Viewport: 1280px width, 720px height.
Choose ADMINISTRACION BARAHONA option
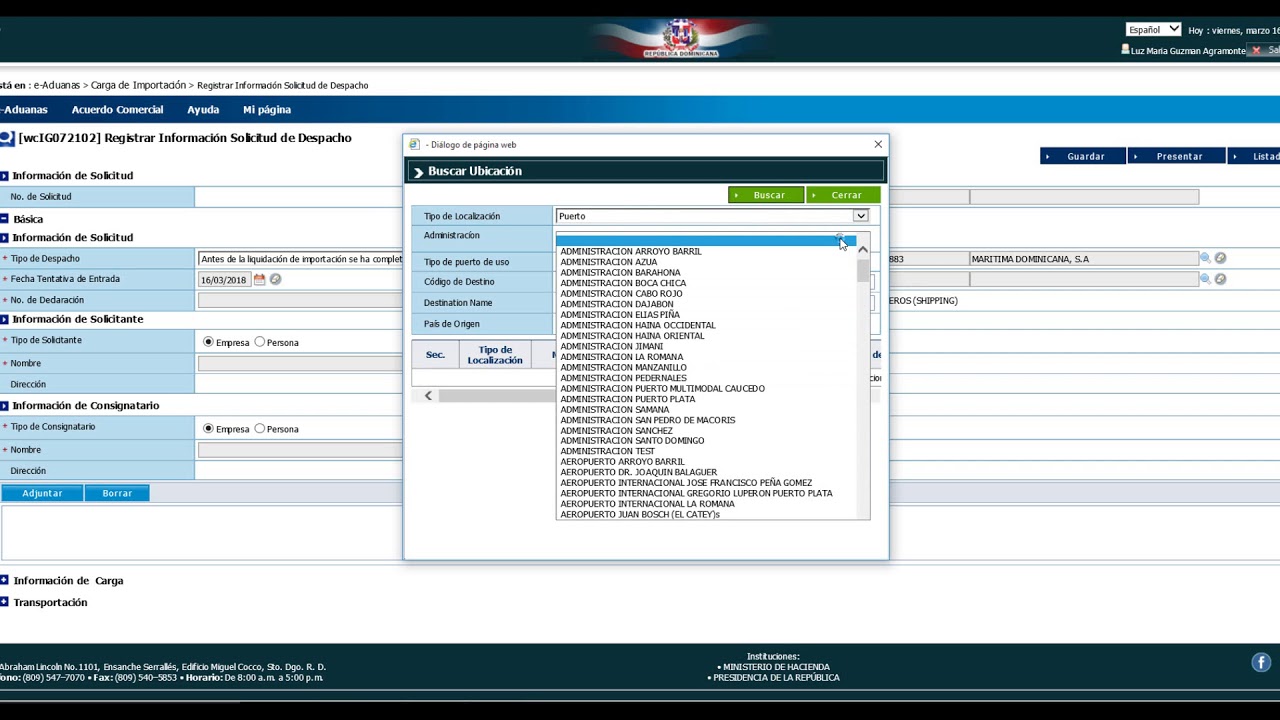click(x=620, y=273)
